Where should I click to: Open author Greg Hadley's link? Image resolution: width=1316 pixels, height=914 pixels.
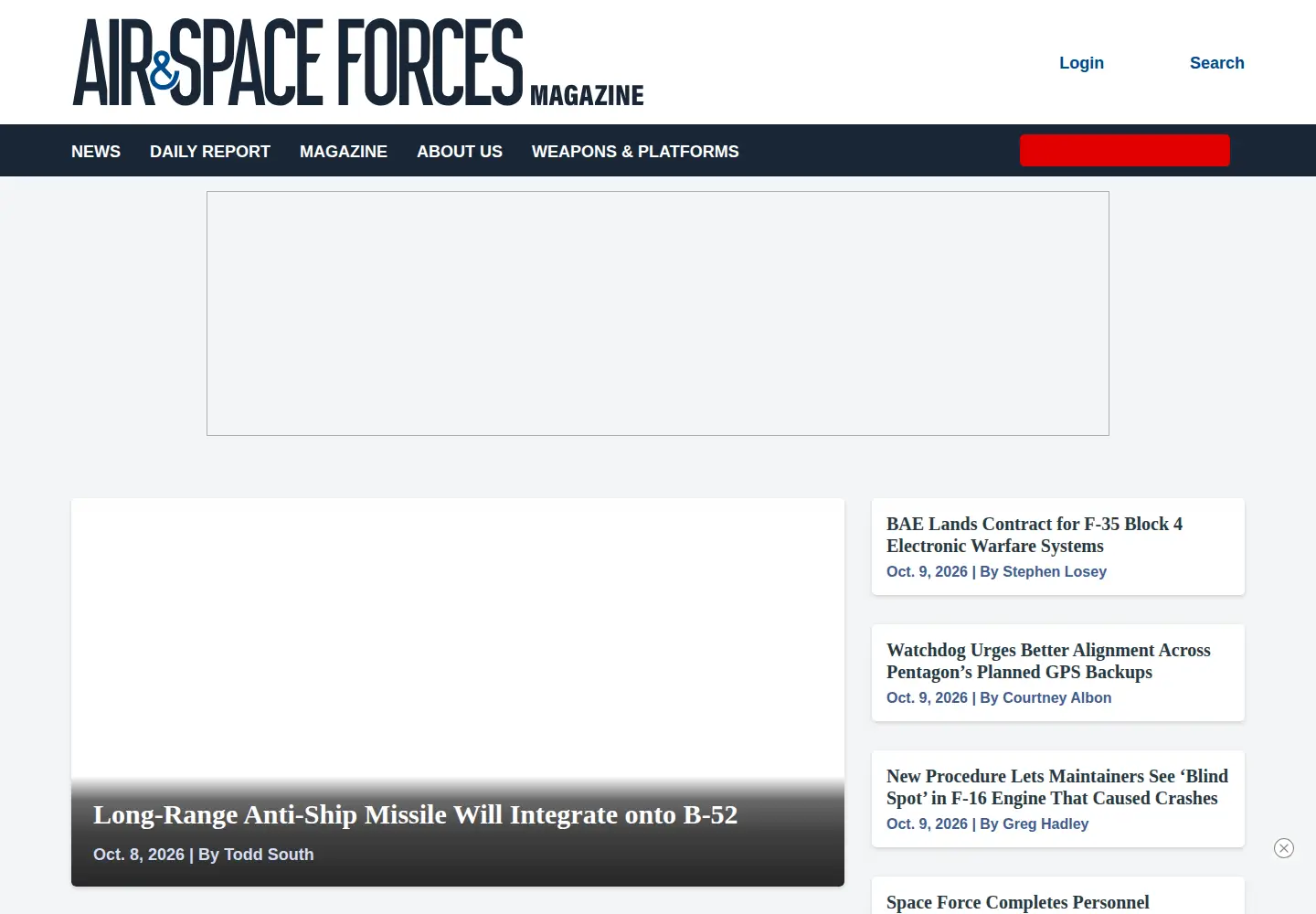1045,824
